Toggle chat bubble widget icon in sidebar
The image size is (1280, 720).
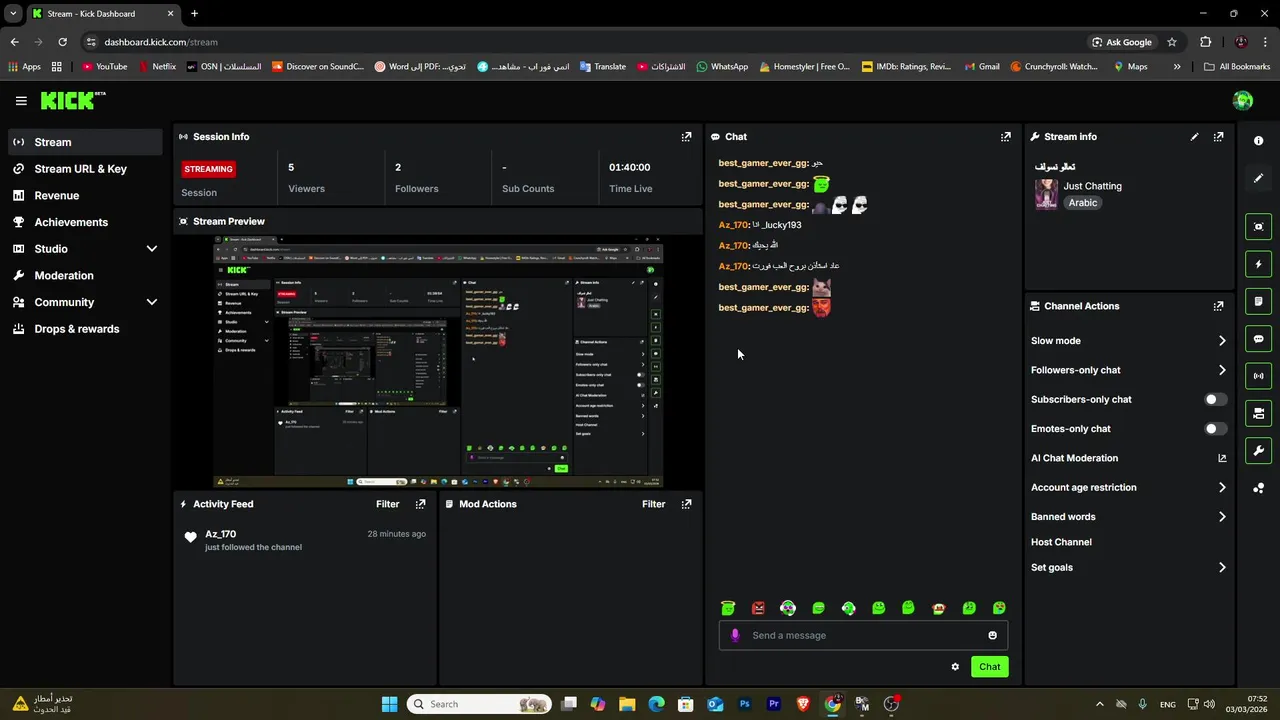pyautogui.click(x=1258, y=339)
